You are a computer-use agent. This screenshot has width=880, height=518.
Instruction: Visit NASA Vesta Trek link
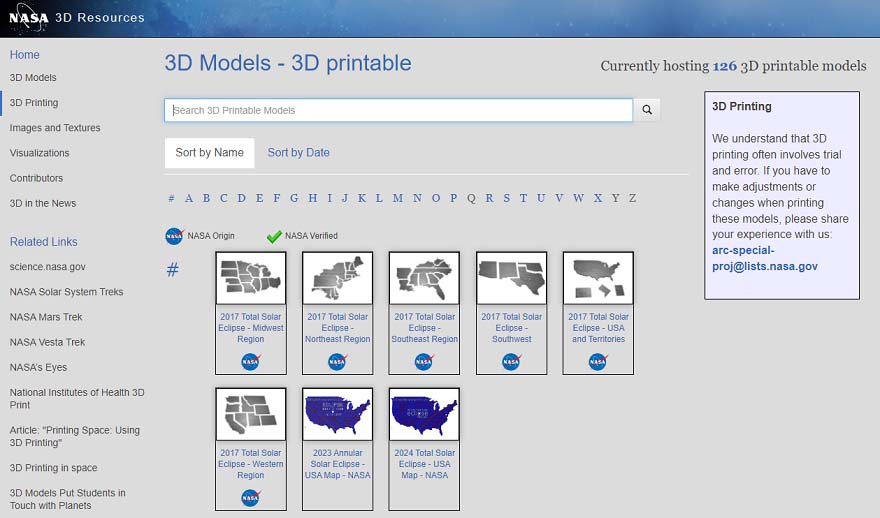(x=47, y=342)
